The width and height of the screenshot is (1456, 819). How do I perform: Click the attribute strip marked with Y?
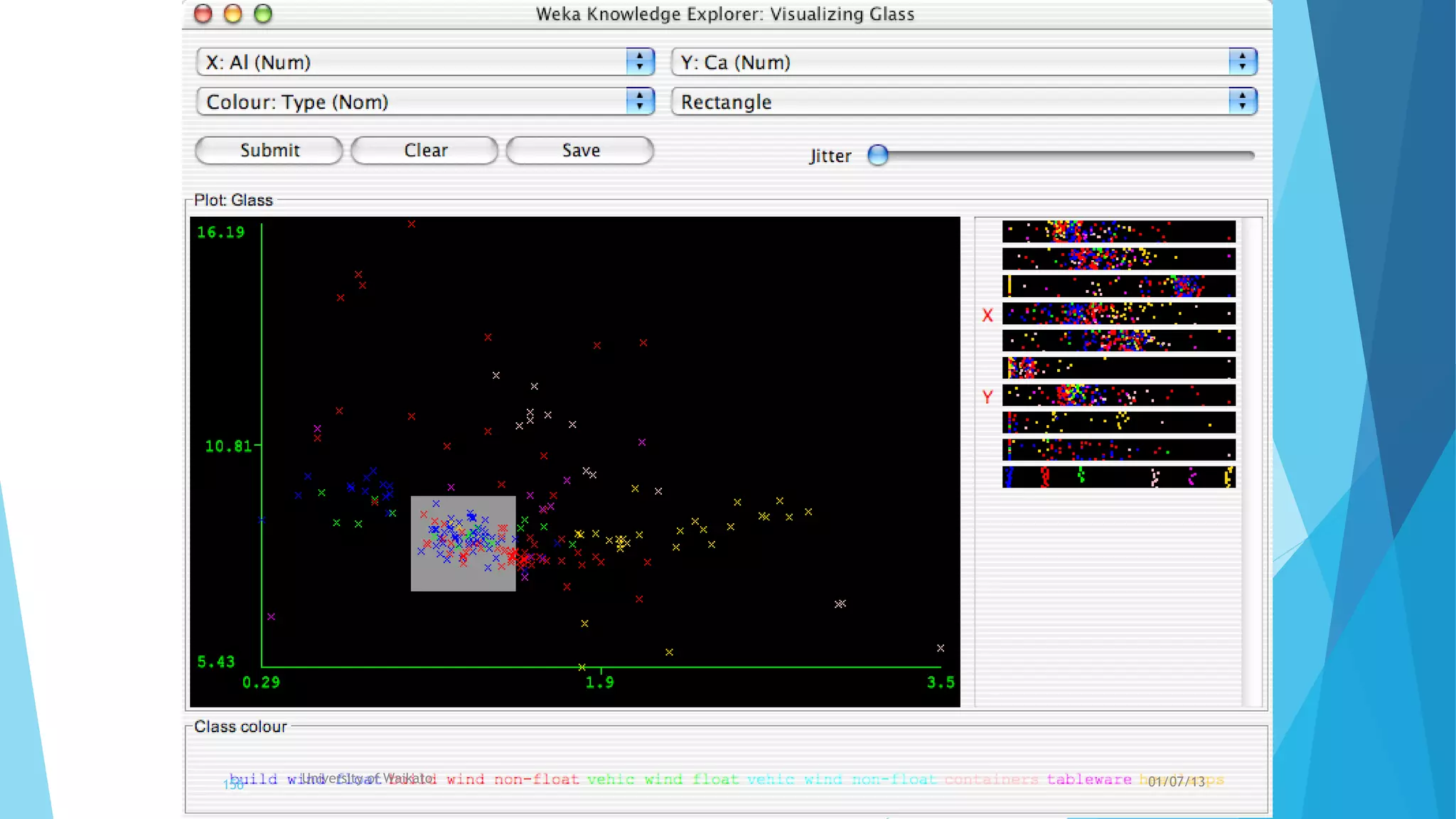tap(1118, 395)
